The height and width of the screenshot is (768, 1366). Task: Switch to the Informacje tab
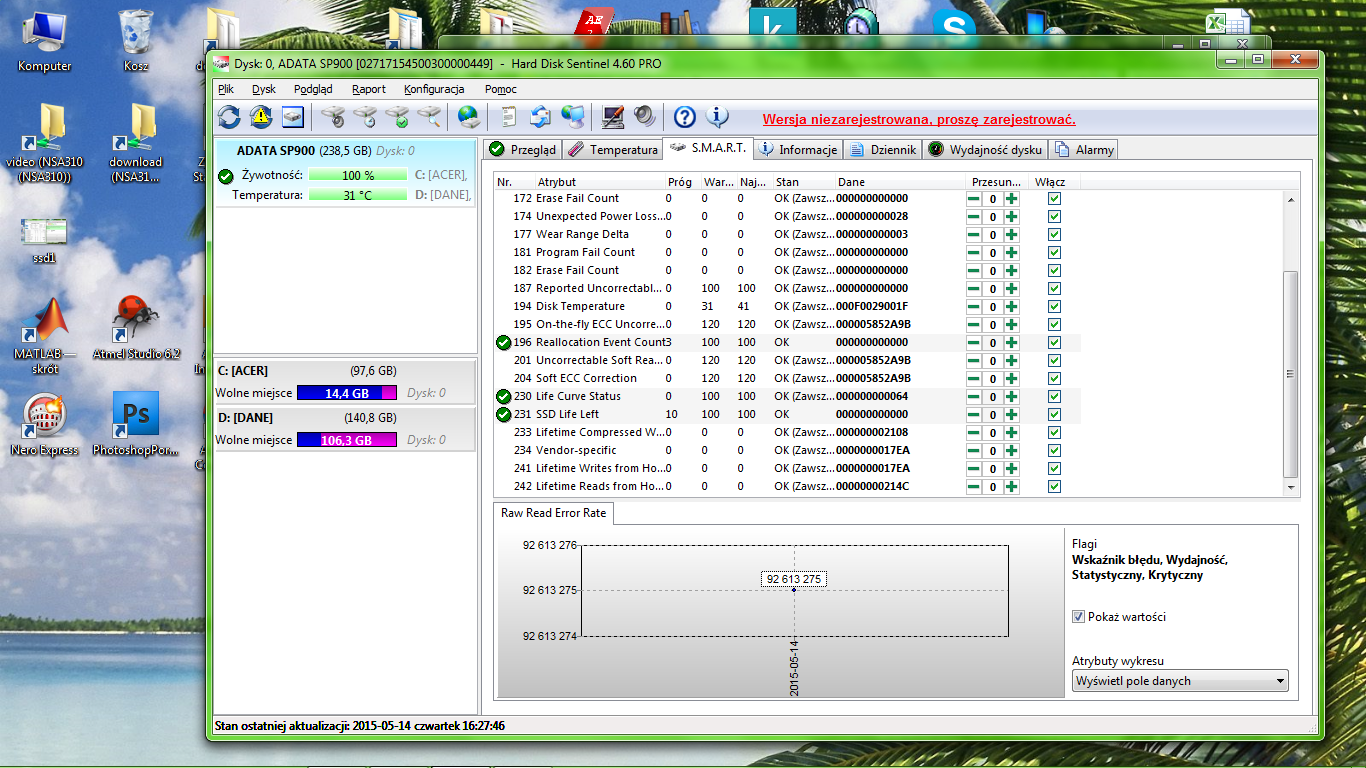pos(798,149)
